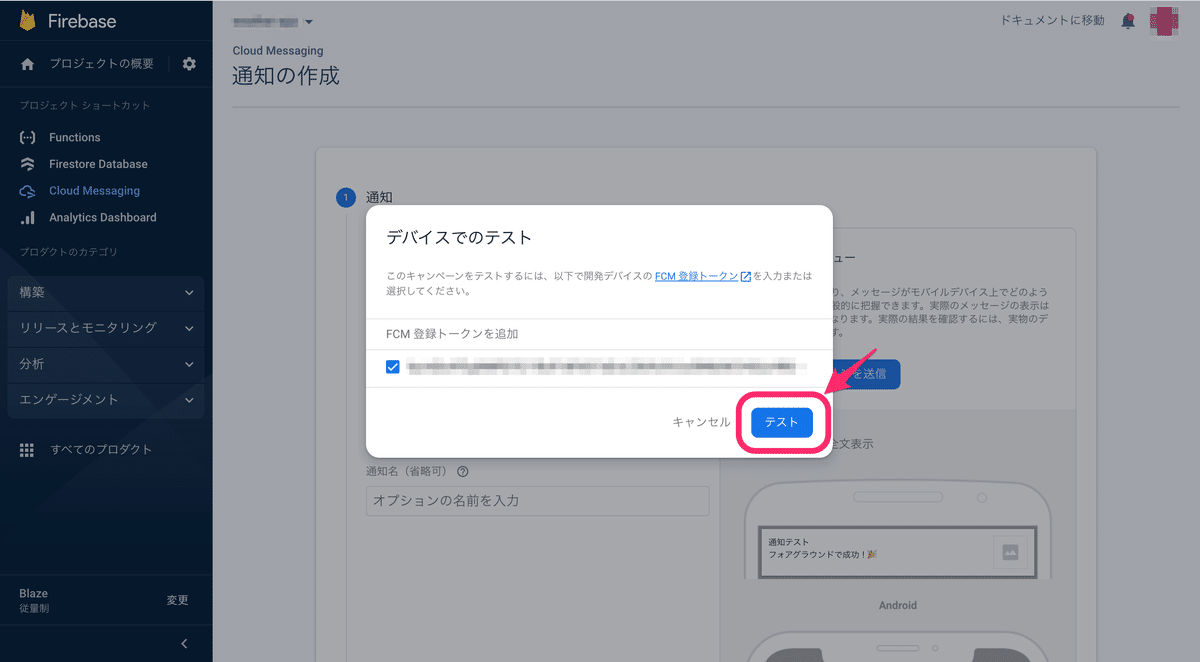Collapse the sidebar with chevron
Screen dimensions: 1200x662
[184, 643]
